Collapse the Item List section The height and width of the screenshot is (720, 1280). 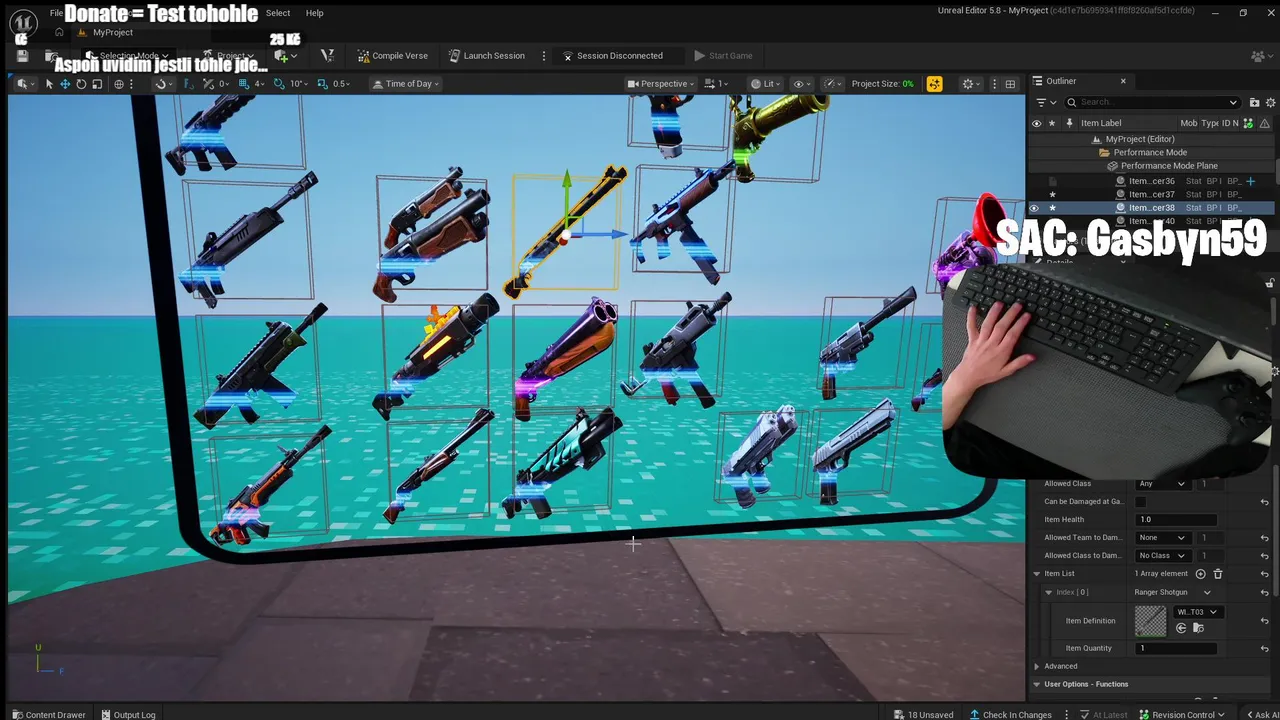[x=1037, y=574]
